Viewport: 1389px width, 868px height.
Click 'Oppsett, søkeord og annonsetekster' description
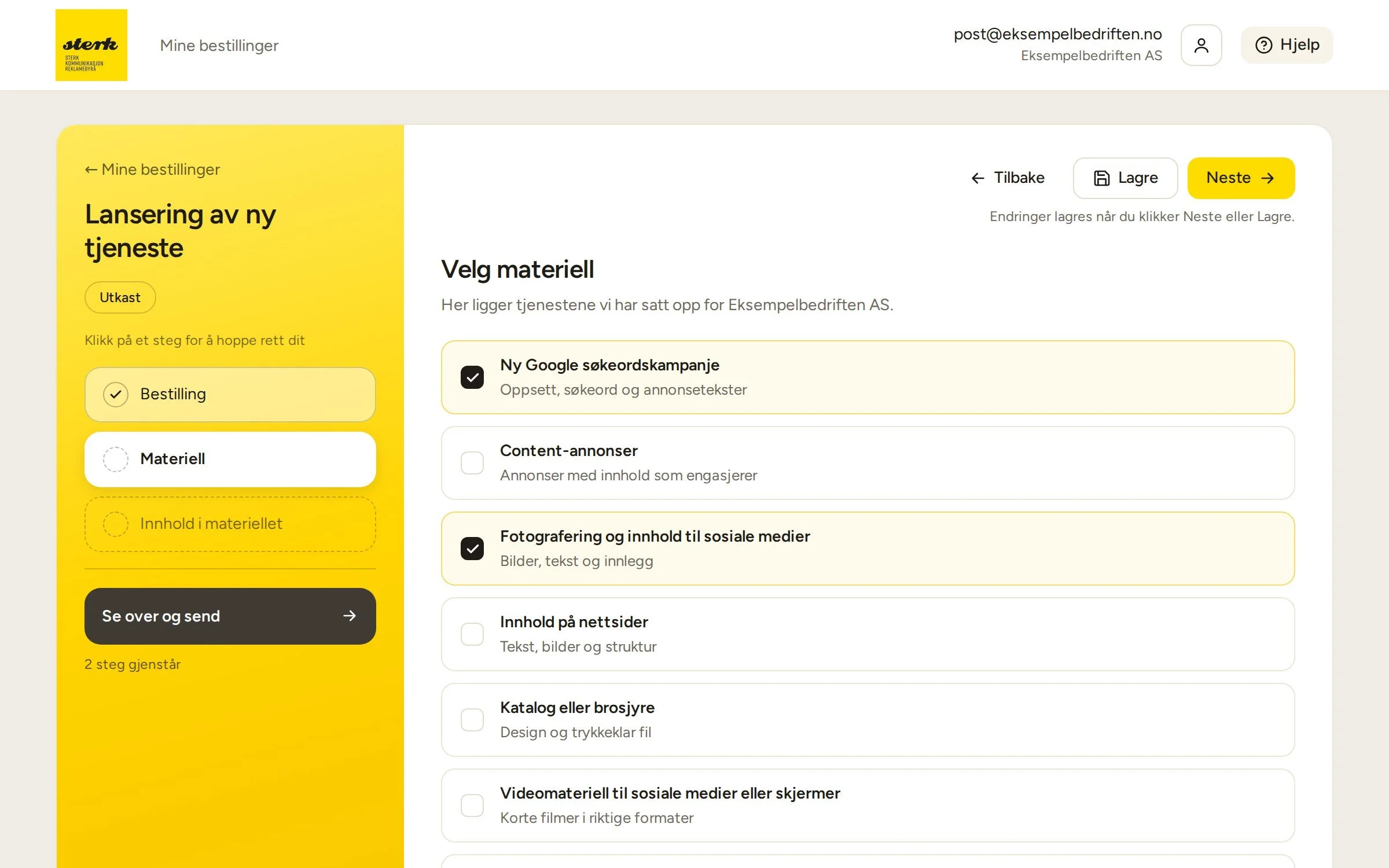[623, 390]
